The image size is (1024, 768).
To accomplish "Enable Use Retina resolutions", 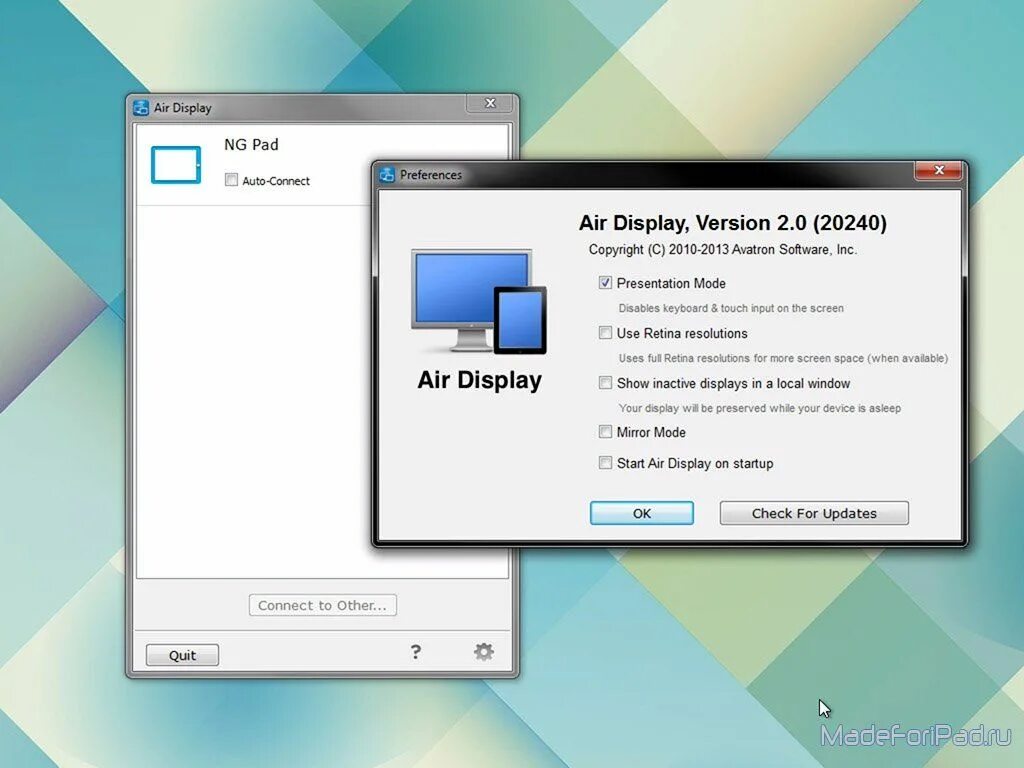I will [x=605, y=333].
